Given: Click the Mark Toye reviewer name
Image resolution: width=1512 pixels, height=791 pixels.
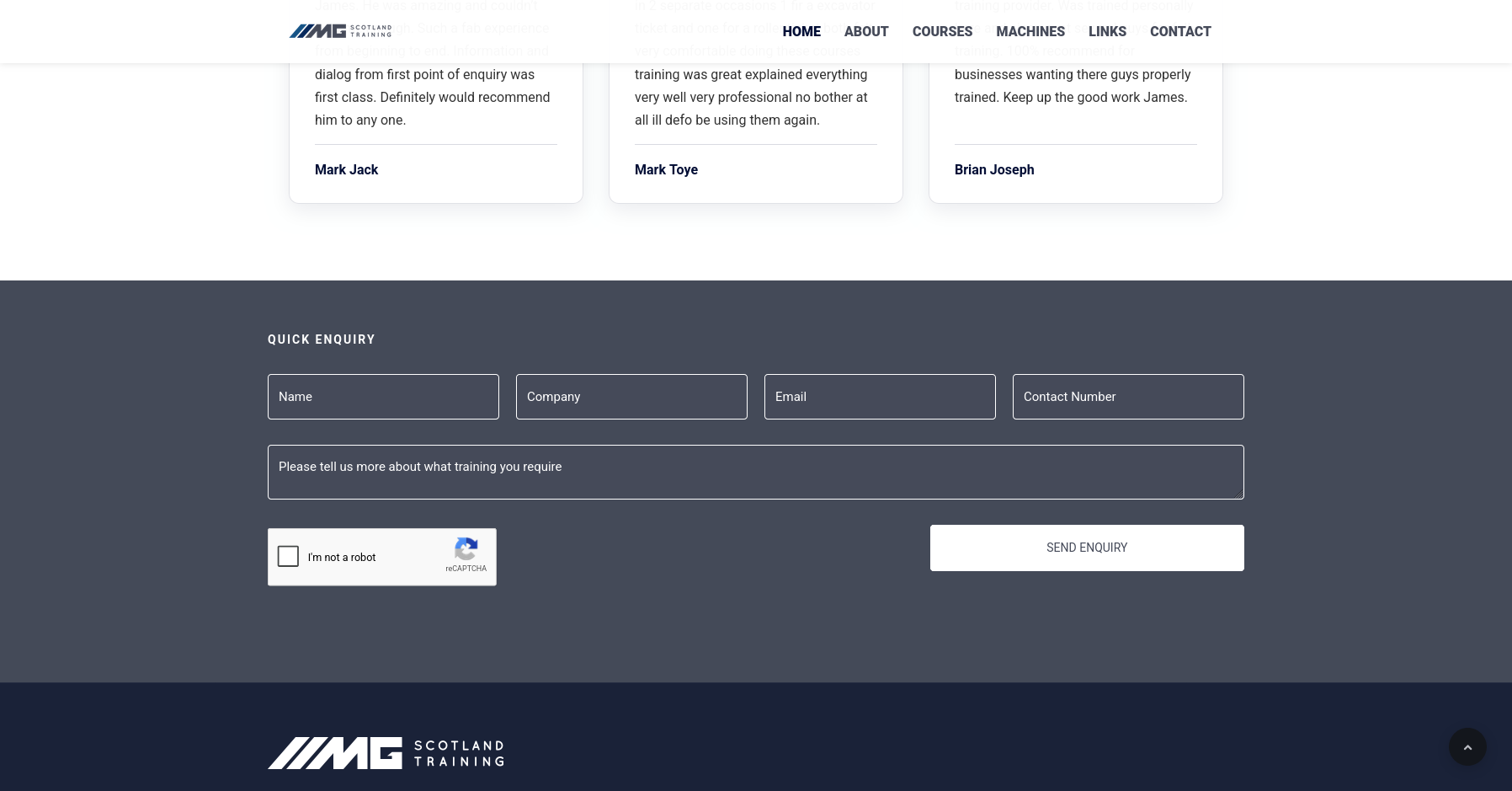Looking at the screenshot, I should coord(666,169).
